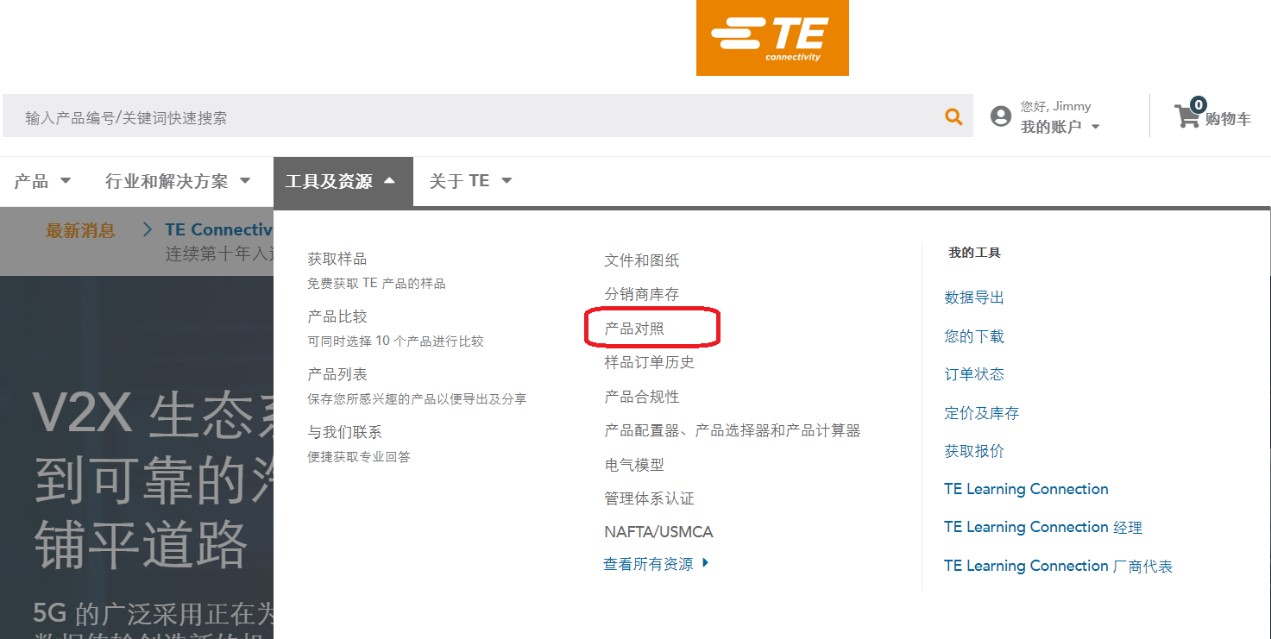
Task: Click the 您好, Jimmy greeting text
Action: point(1055,106)
